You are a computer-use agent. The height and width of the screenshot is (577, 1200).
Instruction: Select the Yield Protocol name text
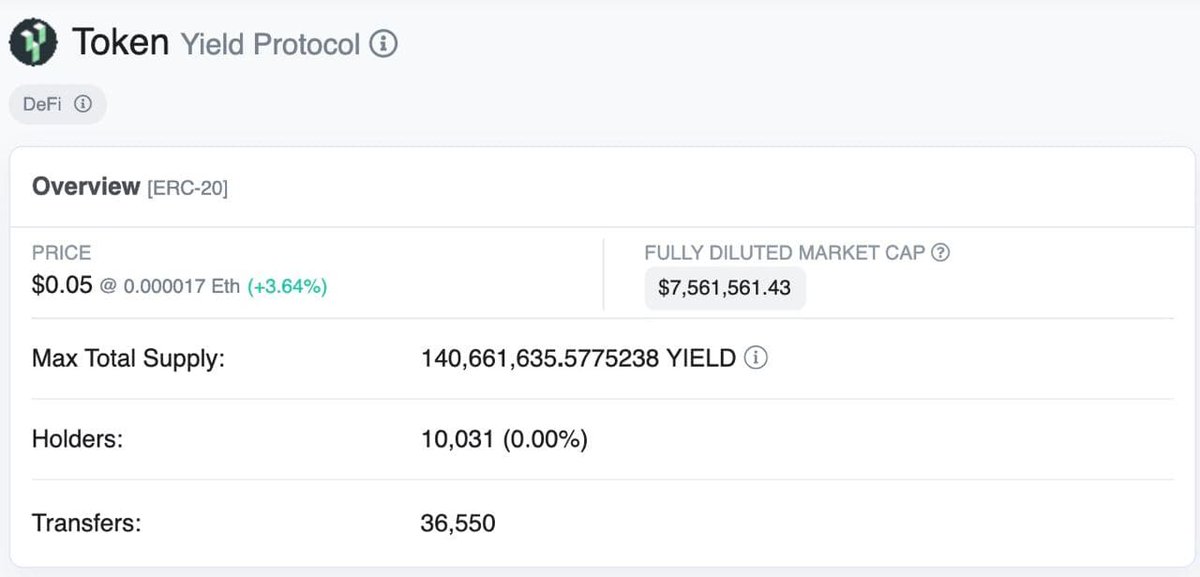coord(270,45)
